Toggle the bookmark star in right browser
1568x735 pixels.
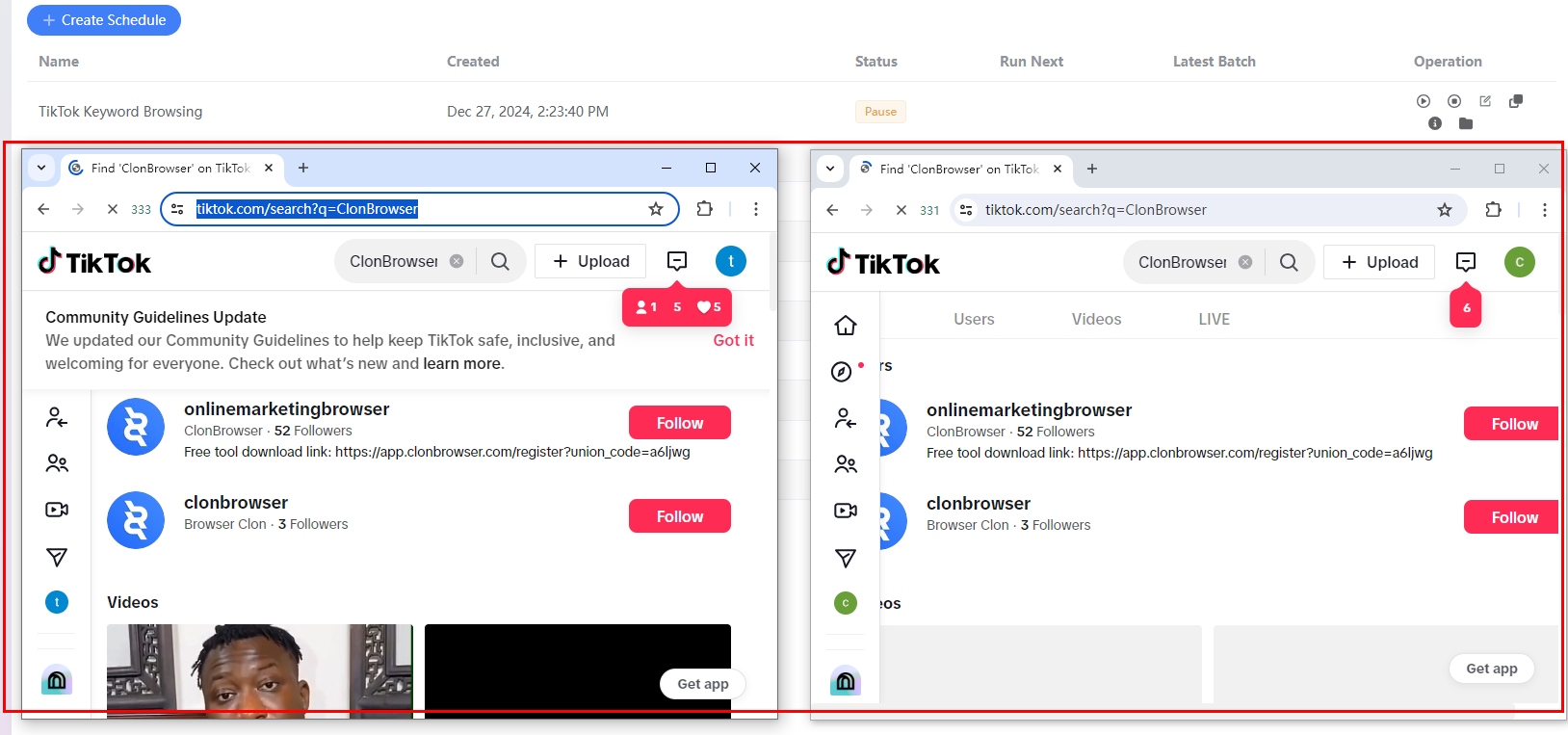click(x=1445, y=210)
